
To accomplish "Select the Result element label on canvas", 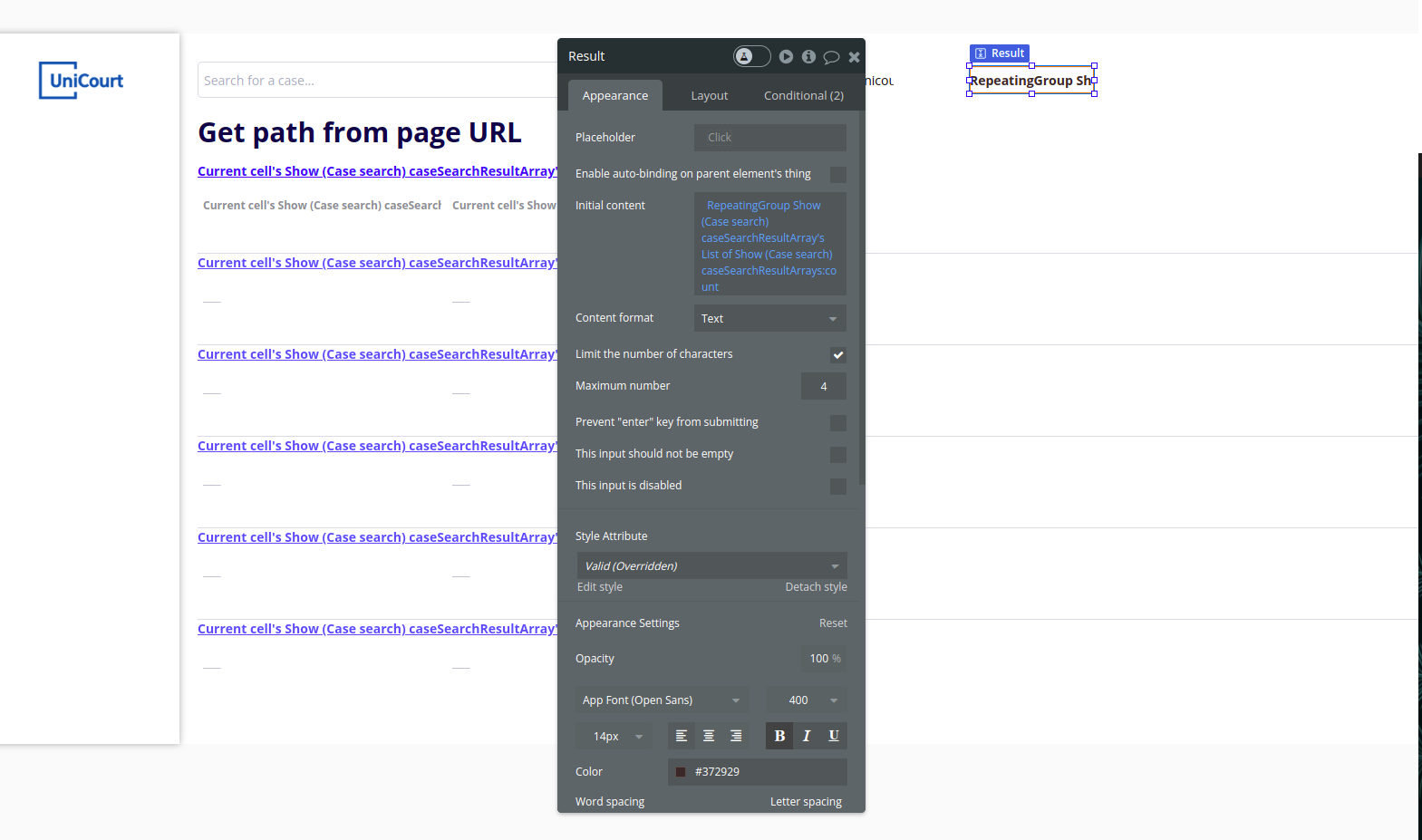I will click(1000, 53).
